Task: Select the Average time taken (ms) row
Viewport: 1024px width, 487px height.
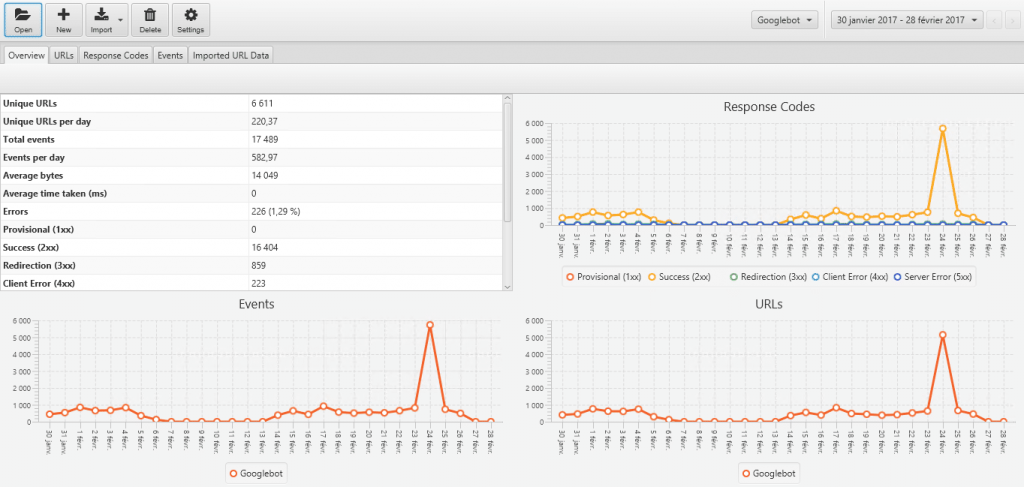Action: coord(251,194)
